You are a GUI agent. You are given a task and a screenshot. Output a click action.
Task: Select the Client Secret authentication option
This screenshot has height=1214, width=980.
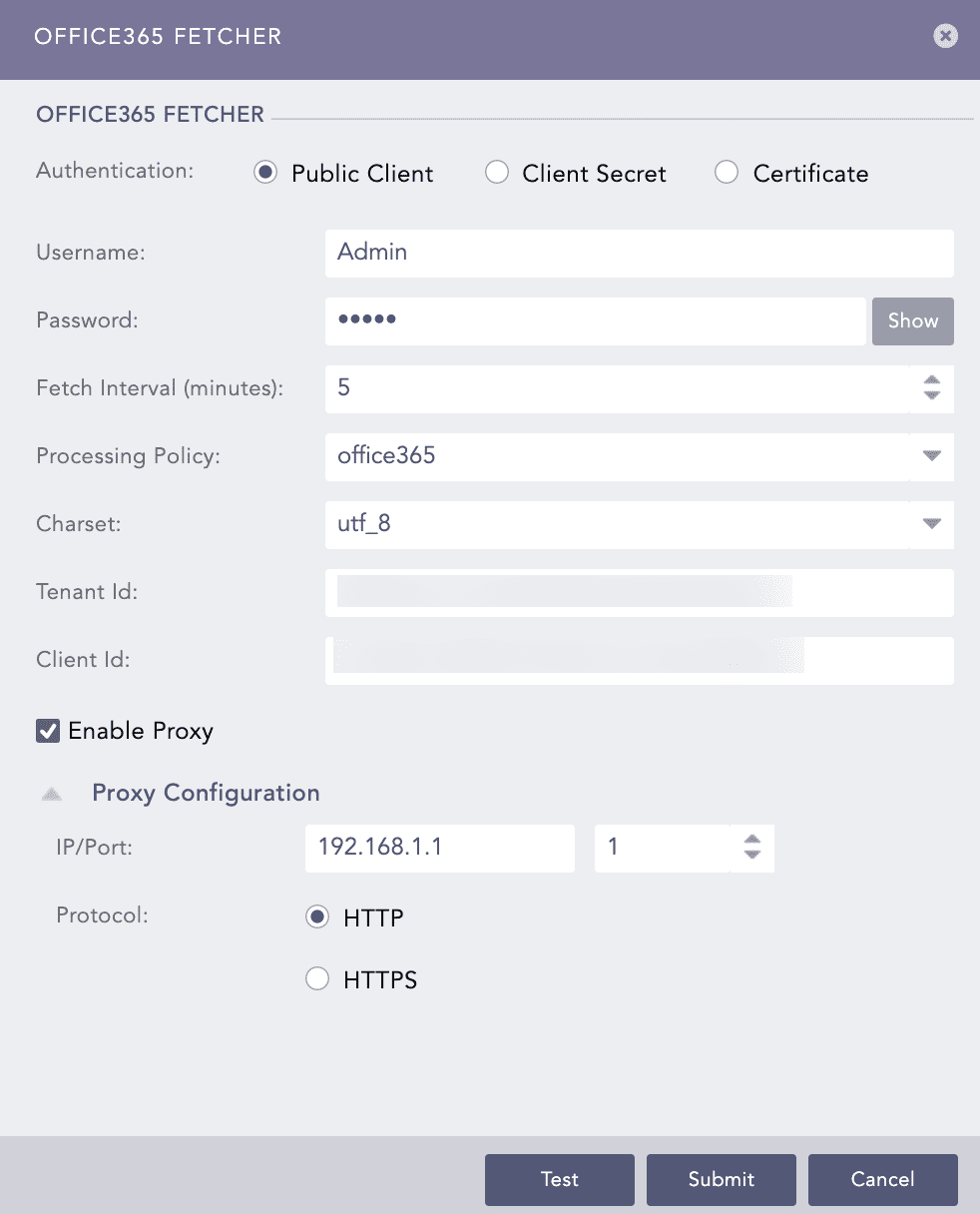coord(497,173)
